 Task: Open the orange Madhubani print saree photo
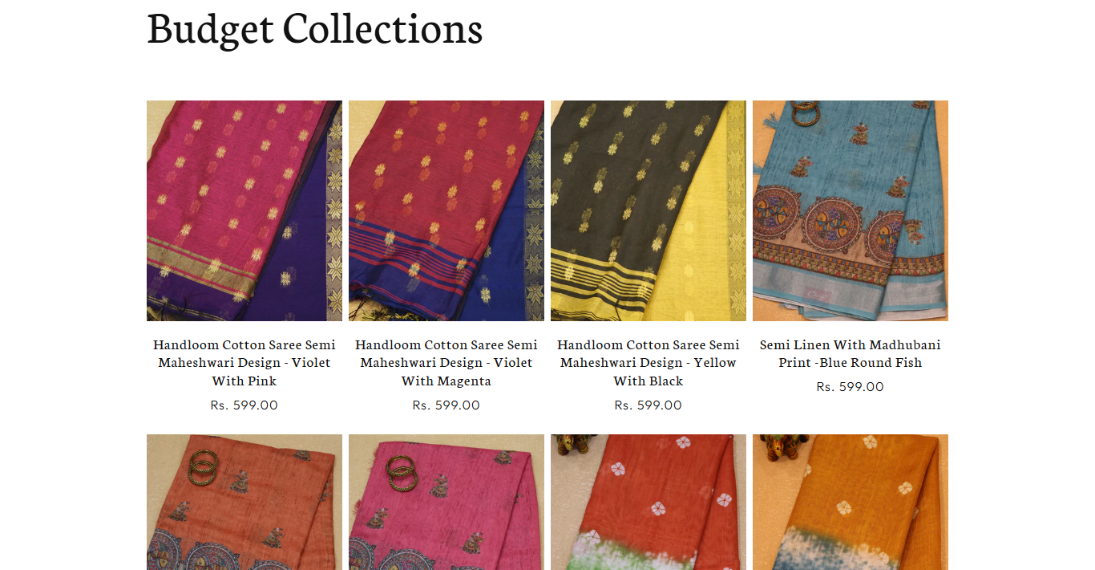coord(244,502)
